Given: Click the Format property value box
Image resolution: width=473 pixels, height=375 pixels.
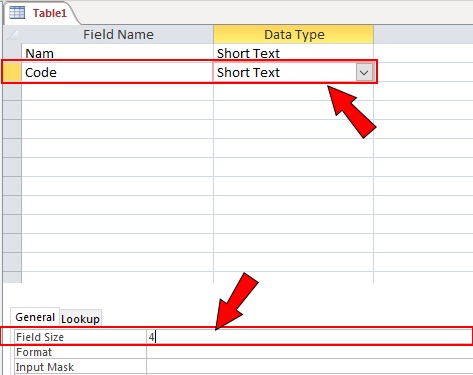Looking at the screenshot, I should (x=309, y=352).
